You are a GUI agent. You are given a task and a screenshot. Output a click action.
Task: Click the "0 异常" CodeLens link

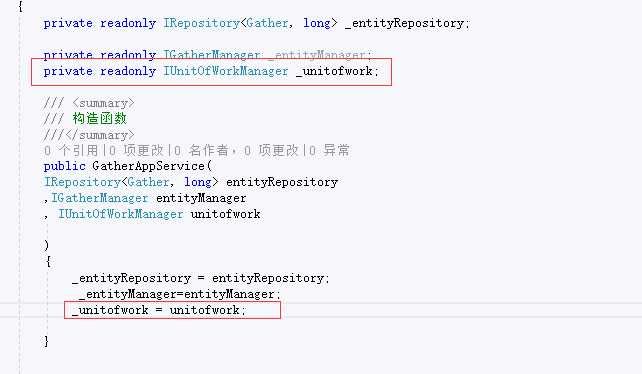(329, 150)
